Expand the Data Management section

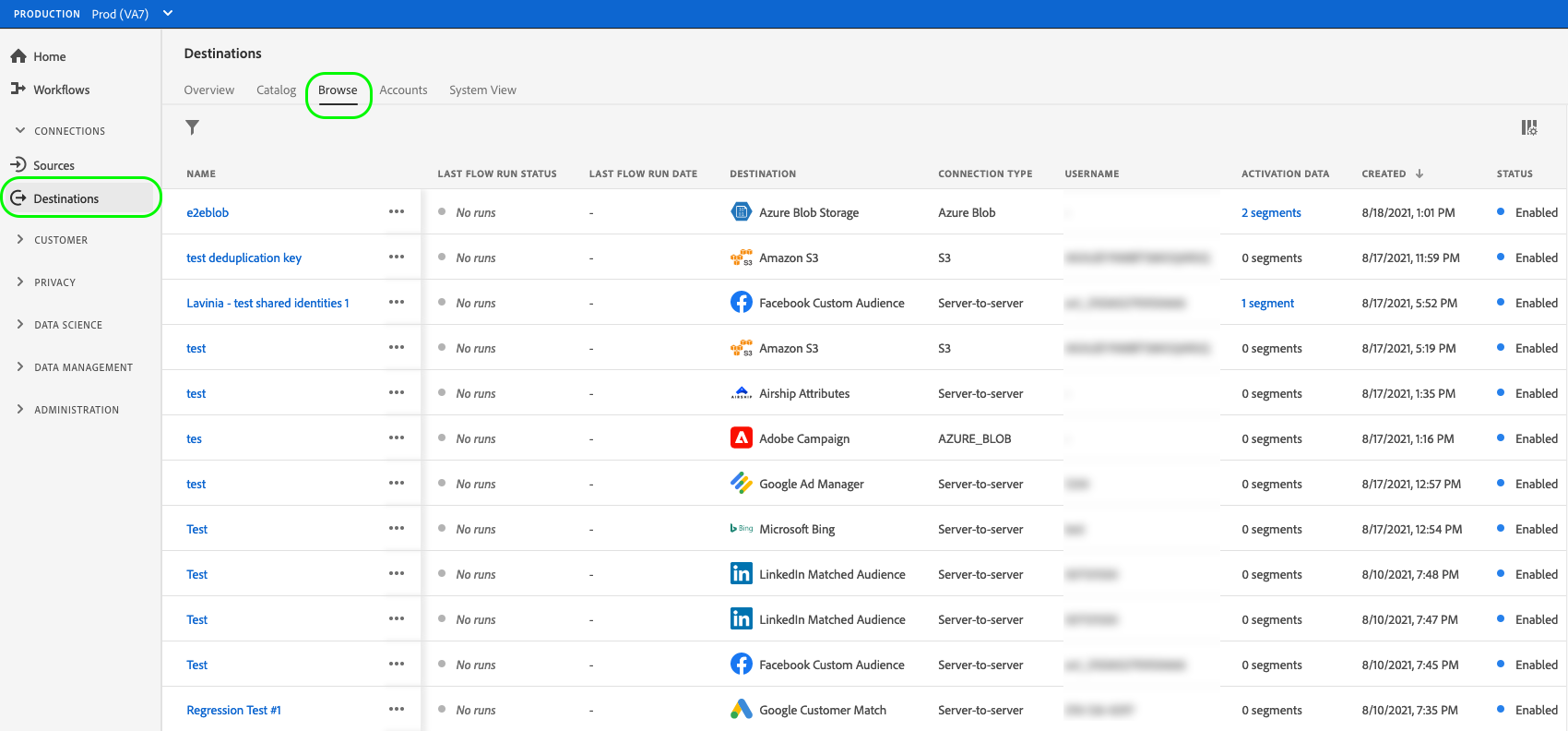(x=20, y=366)
